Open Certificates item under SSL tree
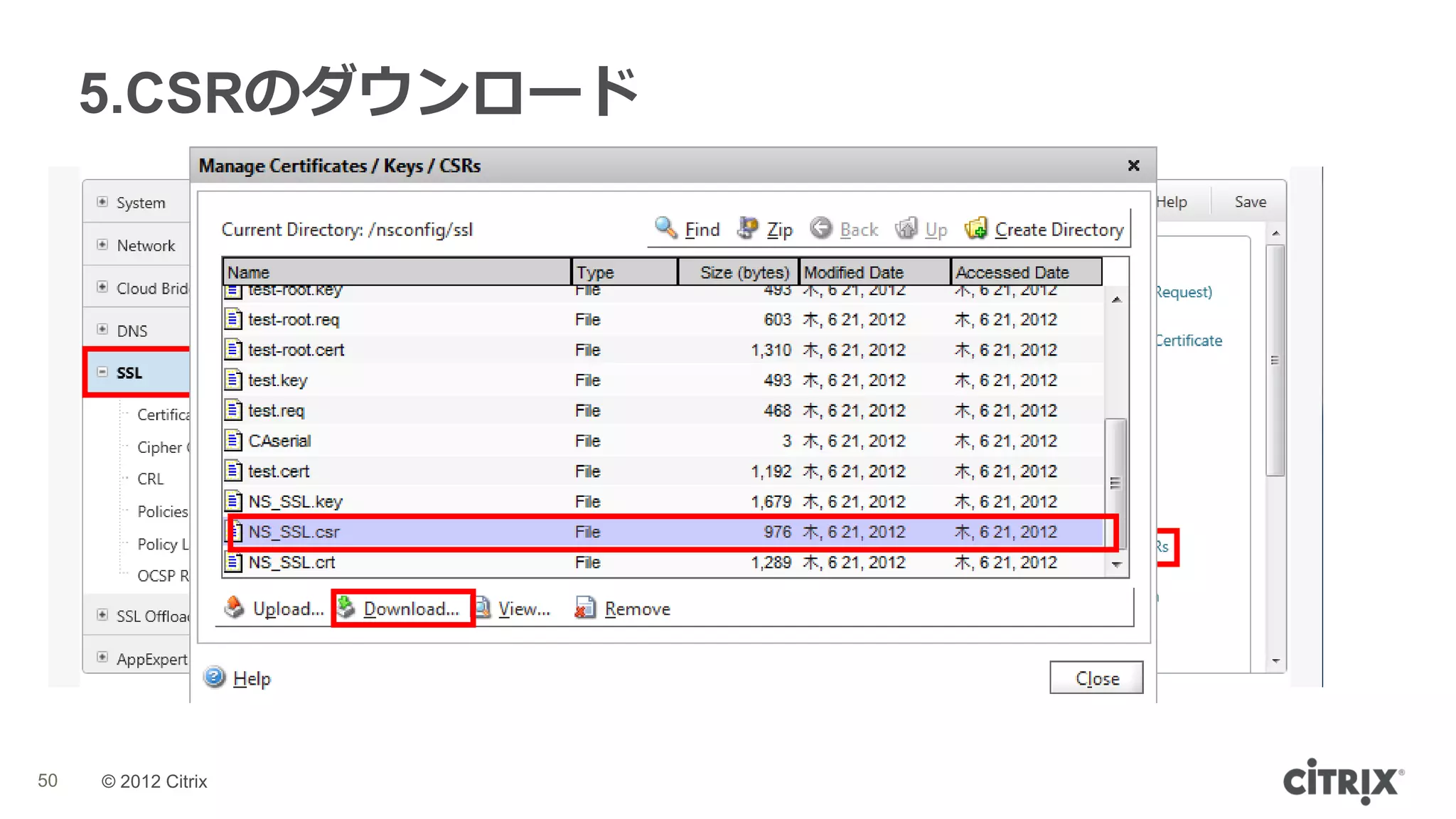Viewport: 1456px width, 819px height. point(163,414)
